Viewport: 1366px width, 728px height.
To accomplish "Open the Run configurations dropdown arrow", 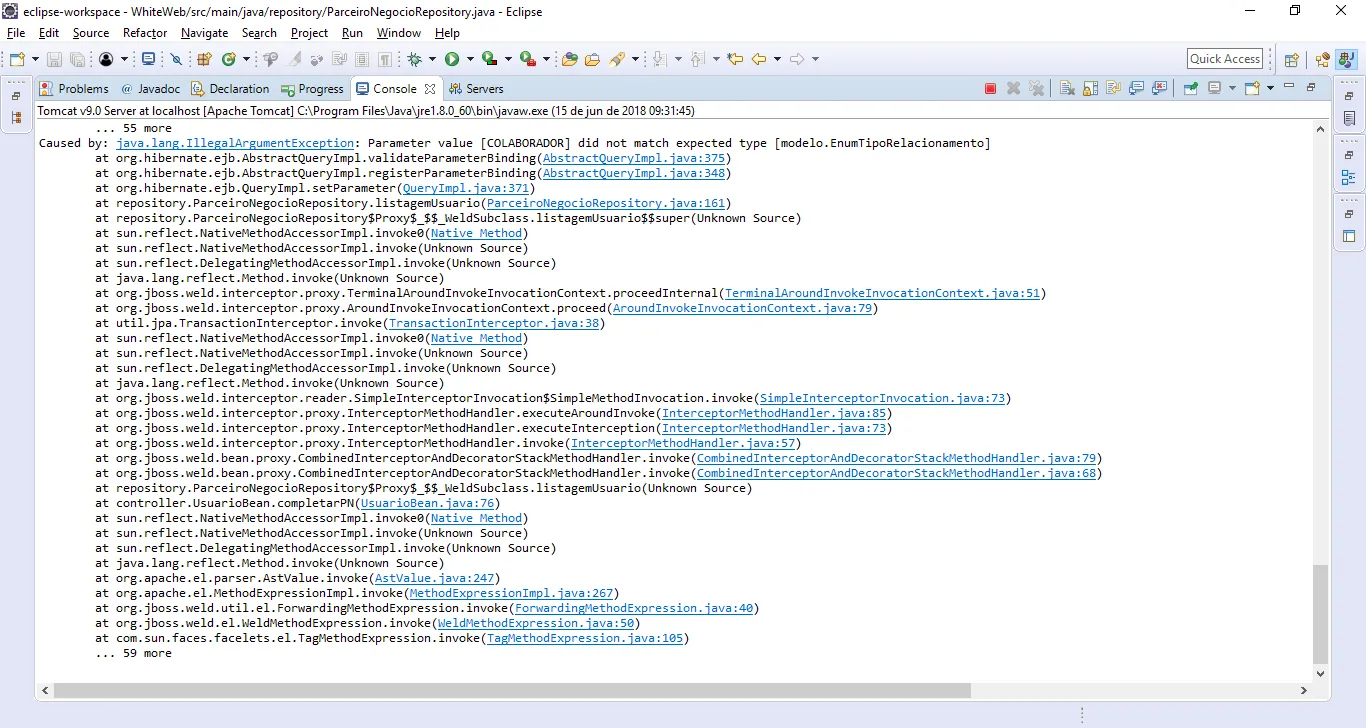I will (x=470, y=60).
